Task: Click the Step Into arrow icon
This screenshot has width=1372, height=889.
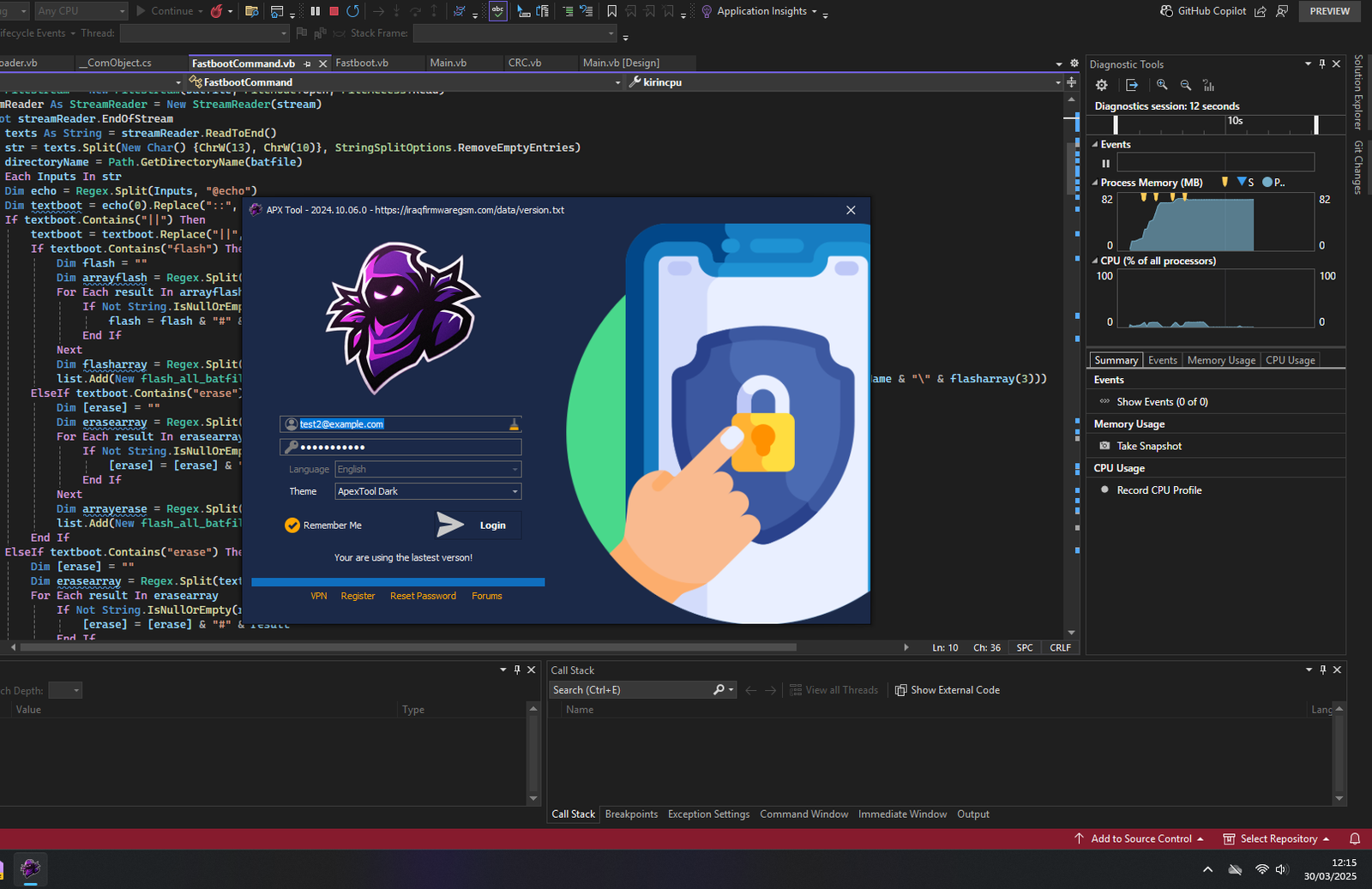Action: pyautogui.click(x=397, y=11)
